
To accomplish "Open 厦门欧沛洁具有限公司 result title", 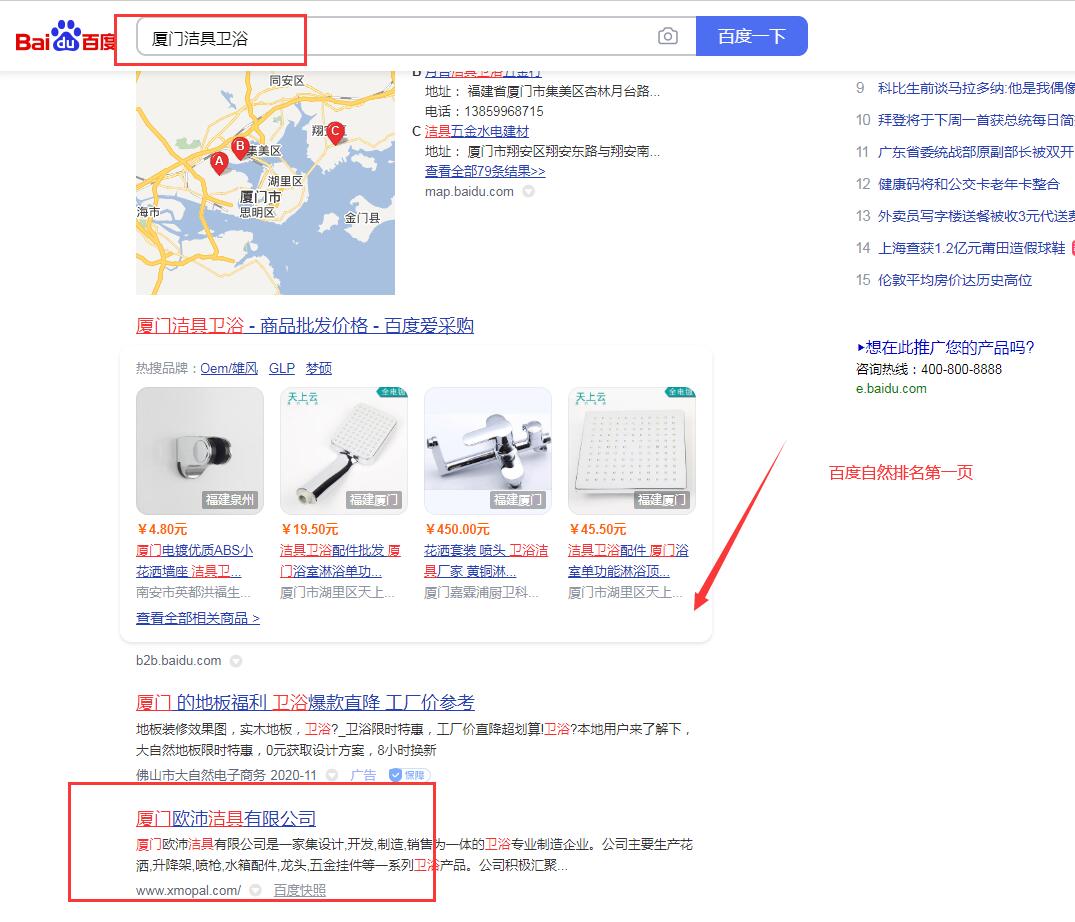I will [x=226, y=819].
